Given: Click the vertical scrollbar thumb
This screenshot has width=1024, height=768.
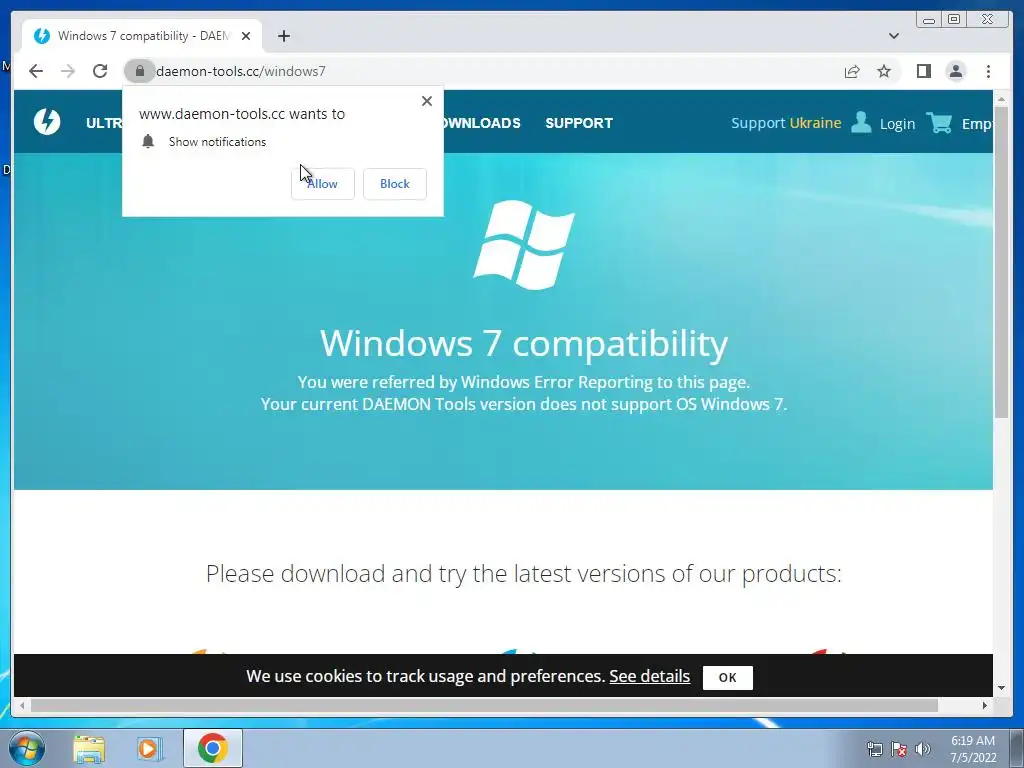Looking at the screenshot, I should click(1002, 261).
